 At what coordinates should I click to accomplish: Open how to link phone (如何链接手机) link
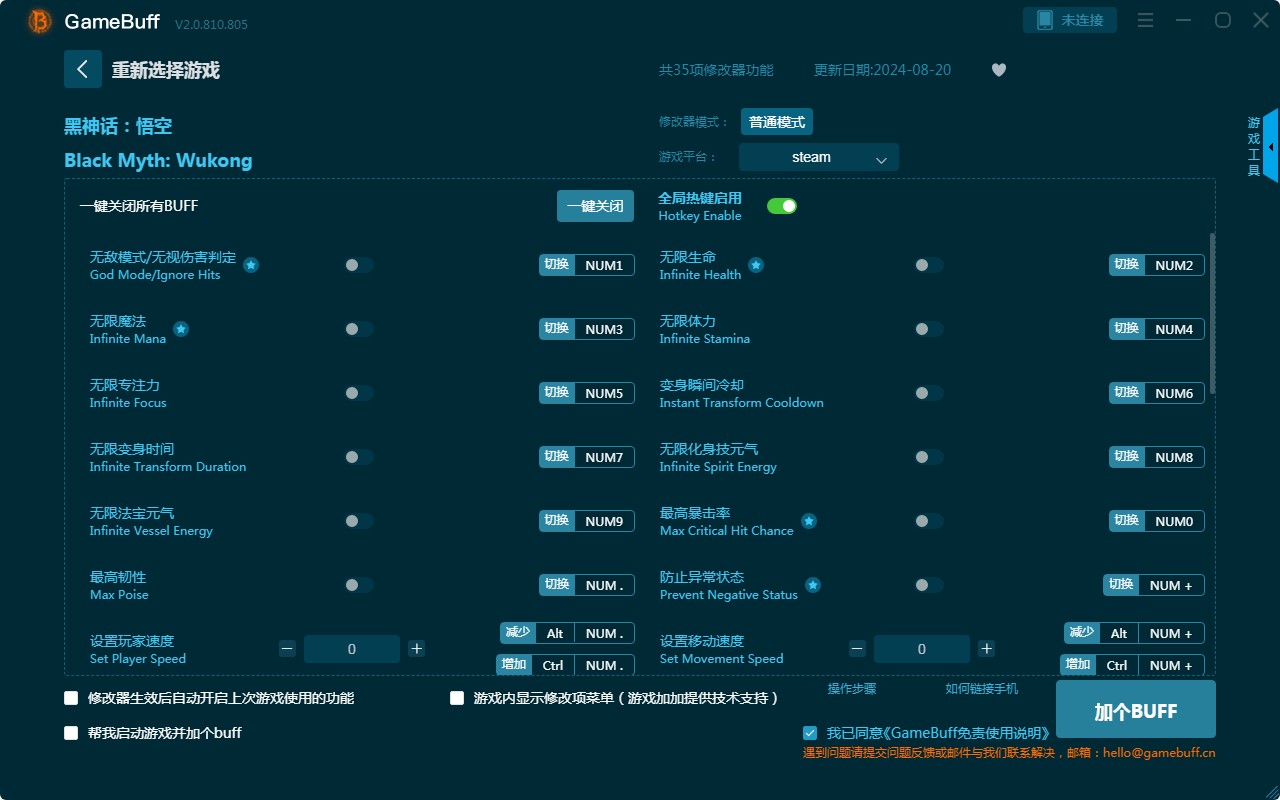click(x=982, y=689)
